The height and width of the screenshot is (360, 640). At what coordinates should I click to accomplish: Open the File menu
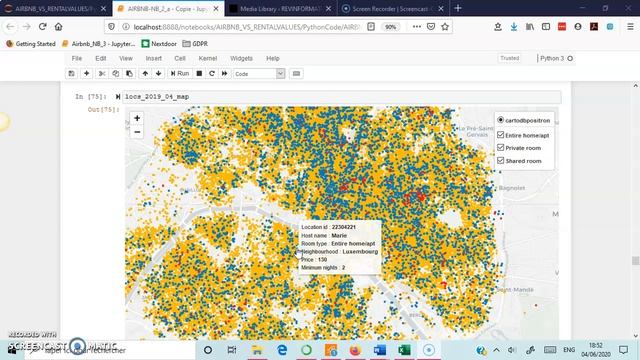[x=77, y=58]
